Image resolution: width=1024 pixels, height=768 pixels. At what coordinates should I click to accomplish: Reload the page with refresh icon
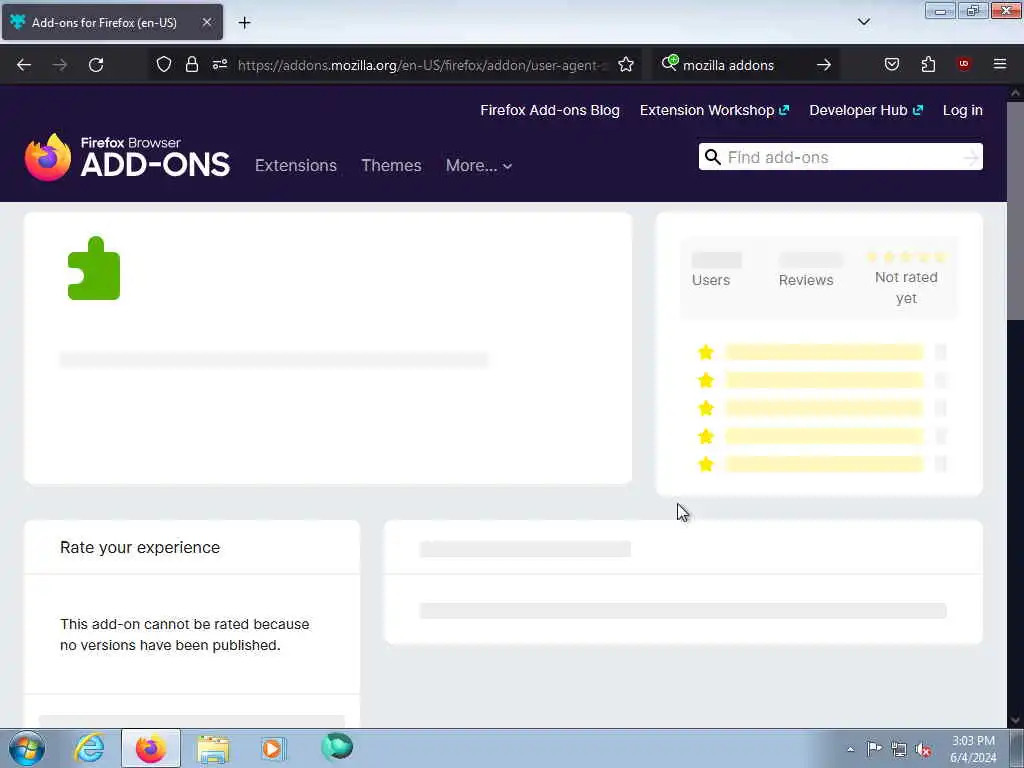[96, 65]
